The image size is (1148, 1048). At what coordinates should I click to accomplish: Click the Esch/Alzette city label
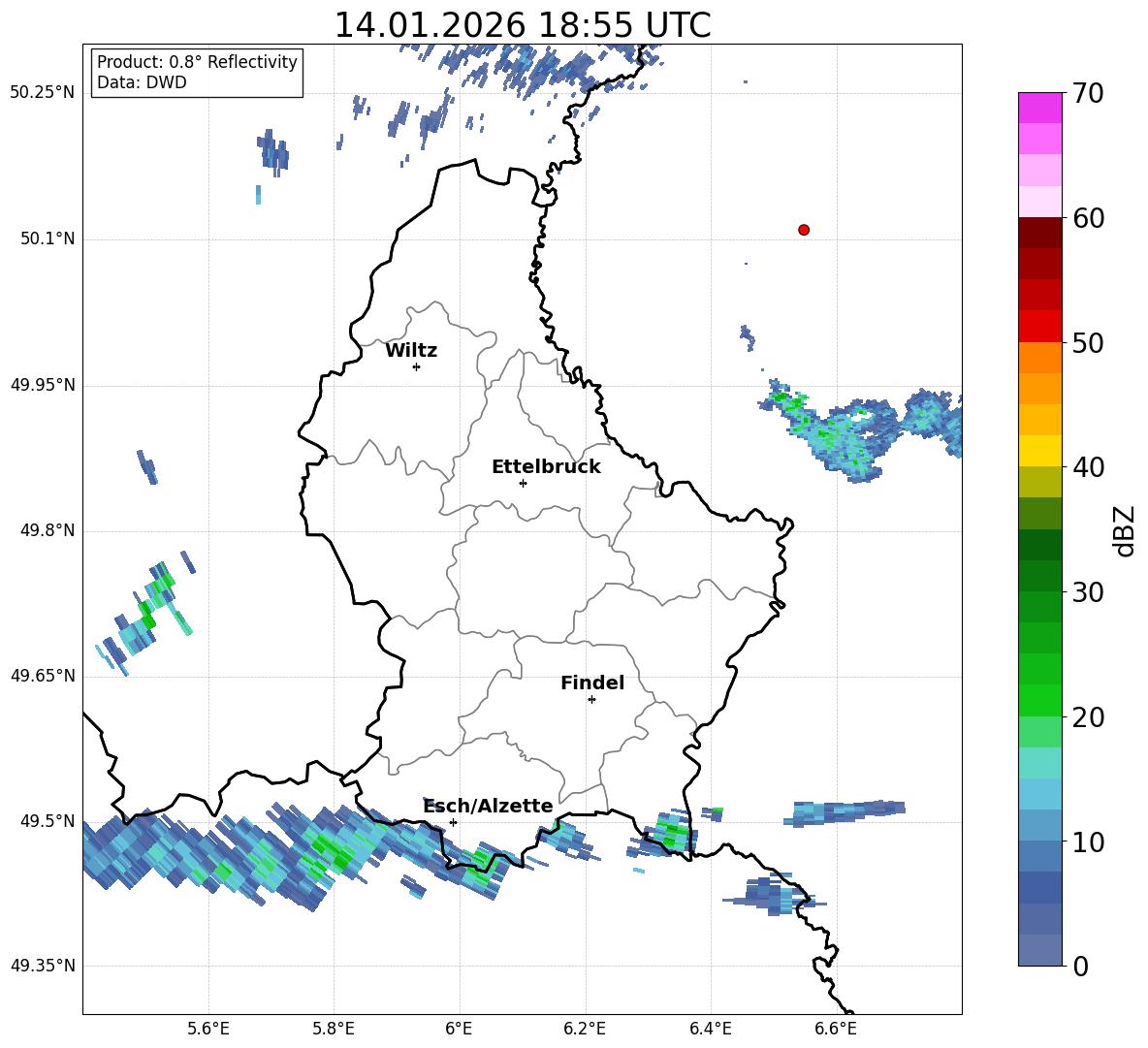coord(489,806)
